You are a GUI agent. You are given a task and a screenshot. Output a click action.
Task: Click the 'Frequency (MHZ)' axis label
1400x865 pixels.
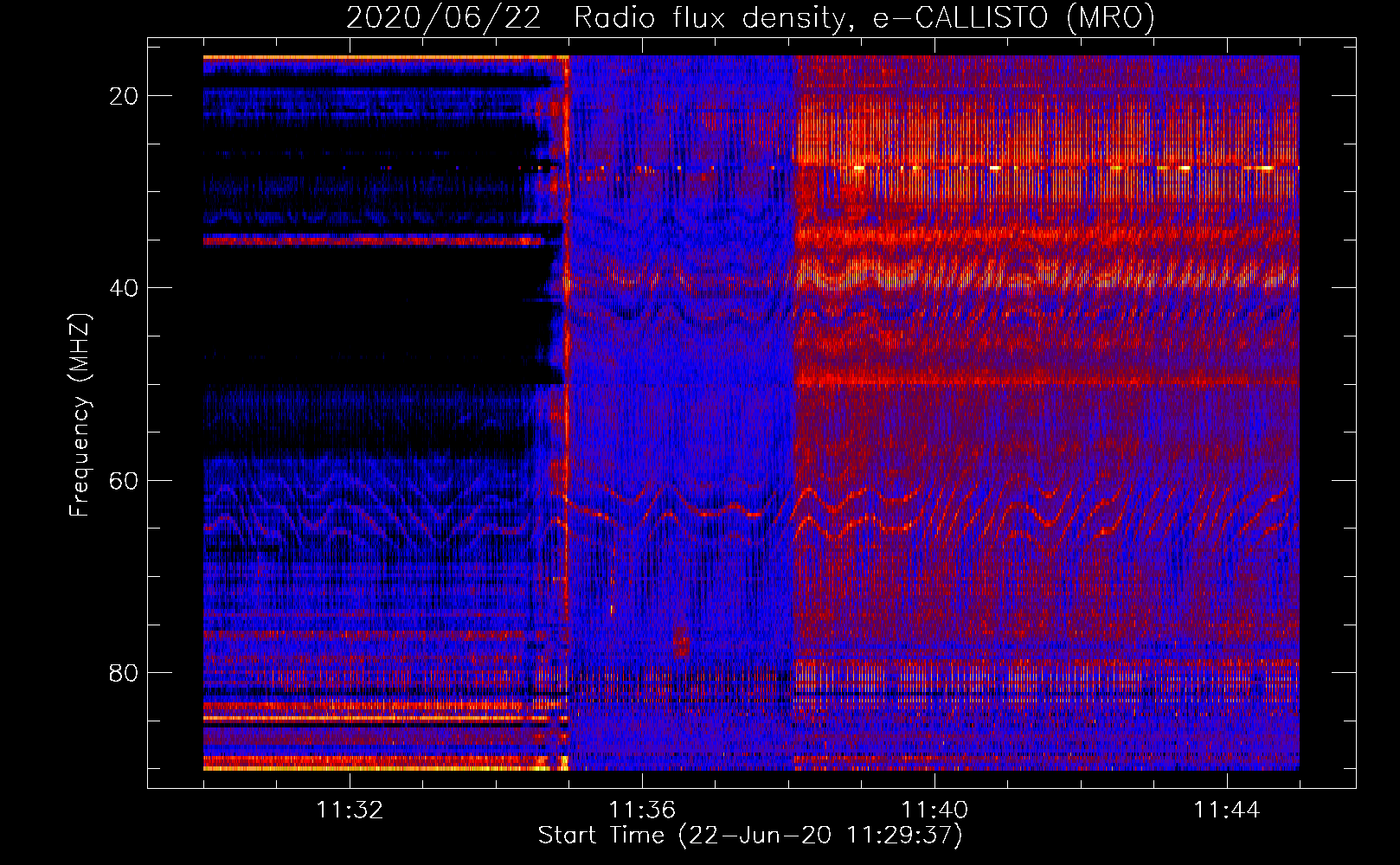tap(79, 414)
